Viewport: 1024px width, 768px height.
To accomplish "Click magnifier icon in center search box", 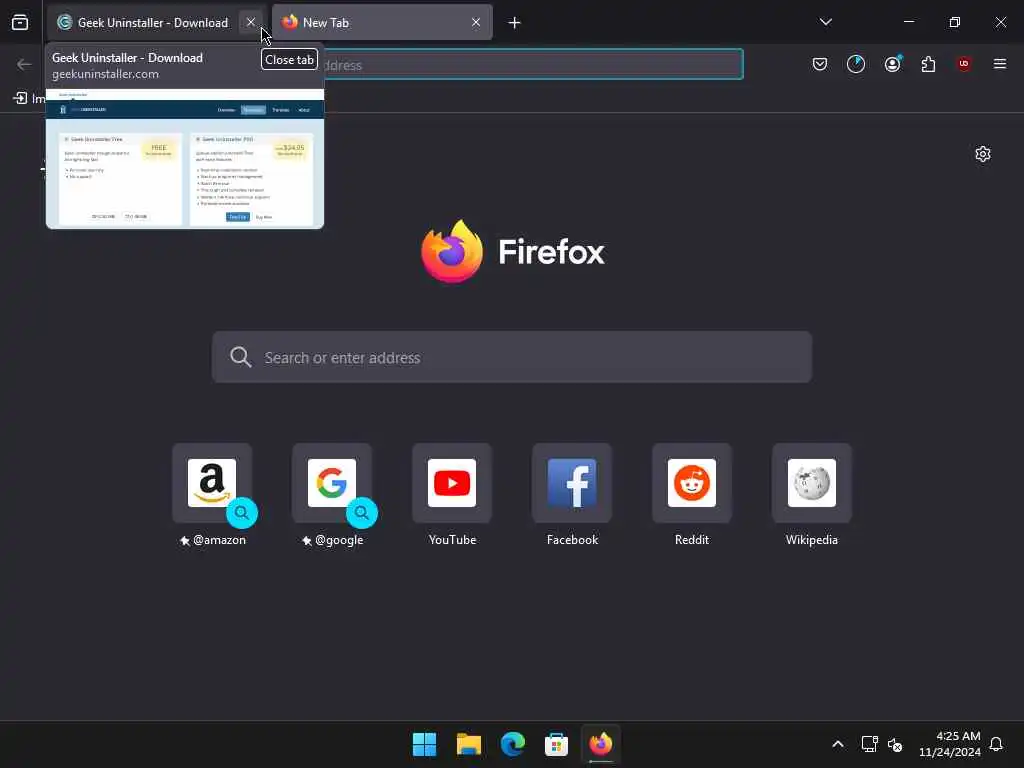I will (x=241, y=357).
